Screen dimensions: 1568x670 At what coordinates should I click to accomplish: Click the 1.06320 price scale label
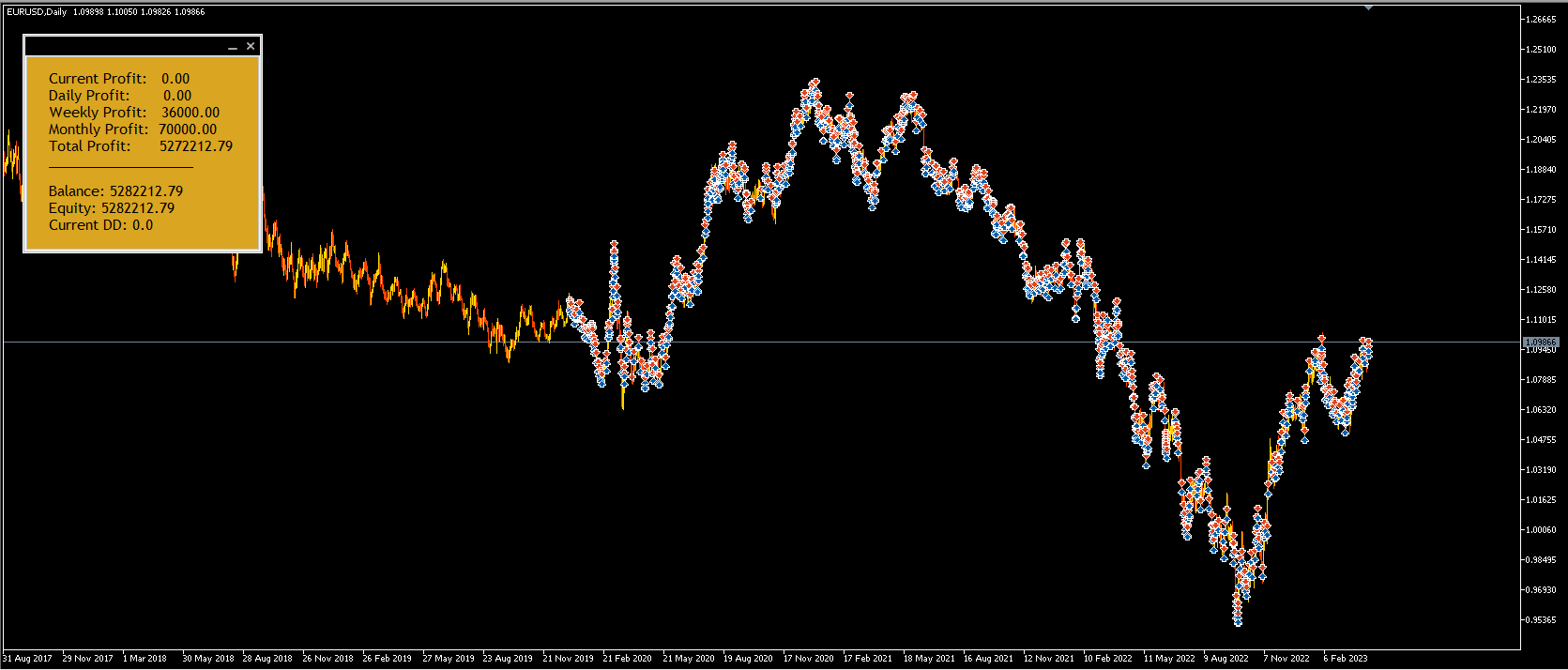[1541, 410]
